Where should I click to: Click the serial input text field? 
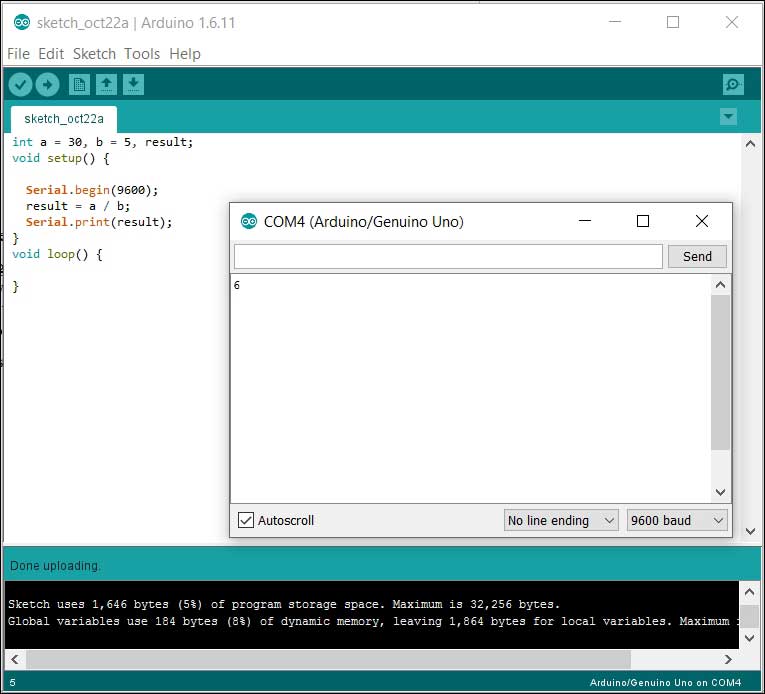448,256
